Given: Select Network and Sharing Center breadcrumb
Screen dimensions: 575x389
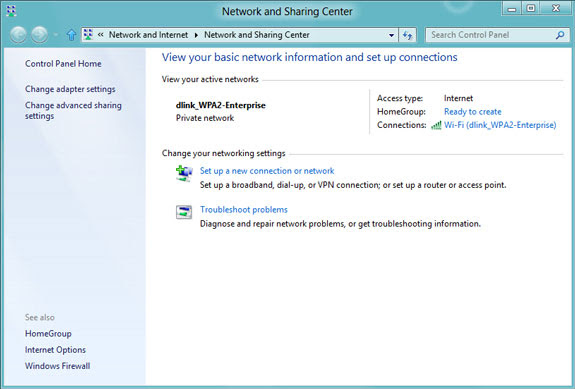Looking at the screenshot, I should tap(257, 35).
